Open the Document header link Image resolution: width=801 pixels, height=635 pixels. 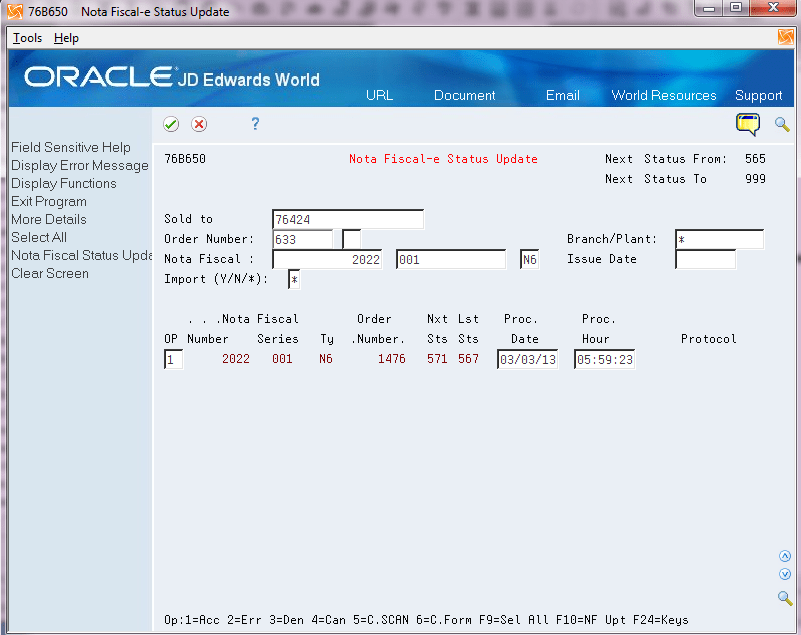[x=464, y=96]
